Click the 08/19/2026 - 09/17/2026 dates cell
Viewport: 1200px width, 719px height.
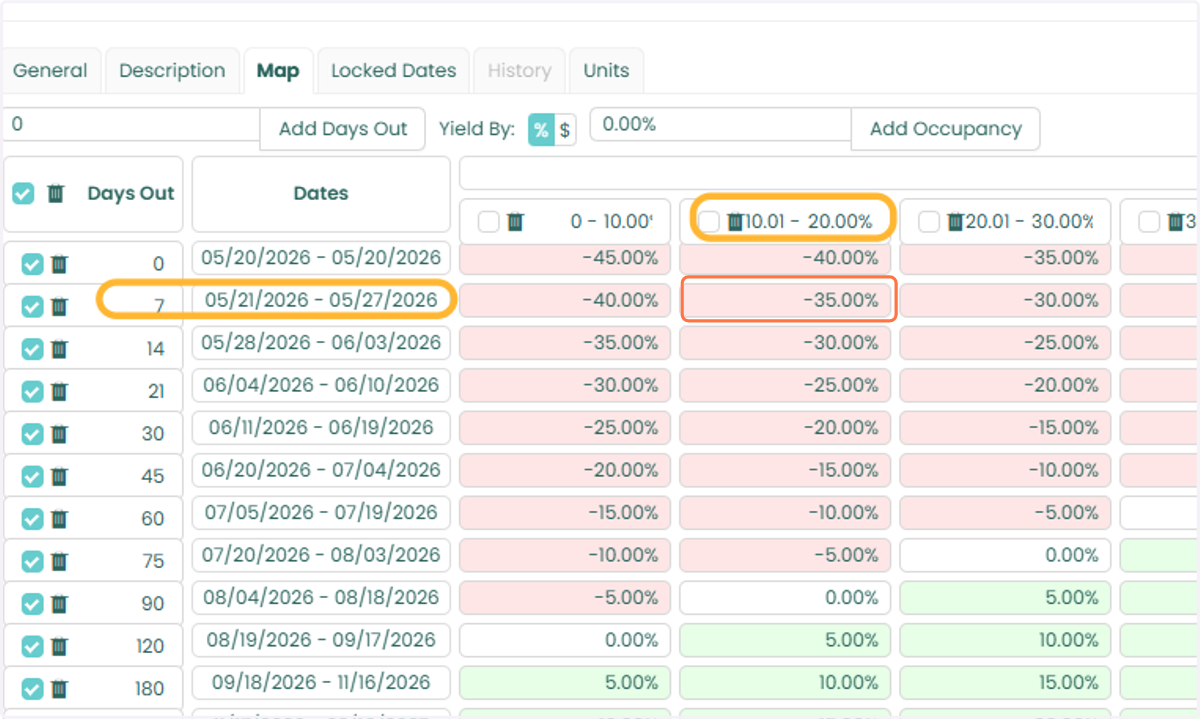pyautogui.click(x=321, y=640)
